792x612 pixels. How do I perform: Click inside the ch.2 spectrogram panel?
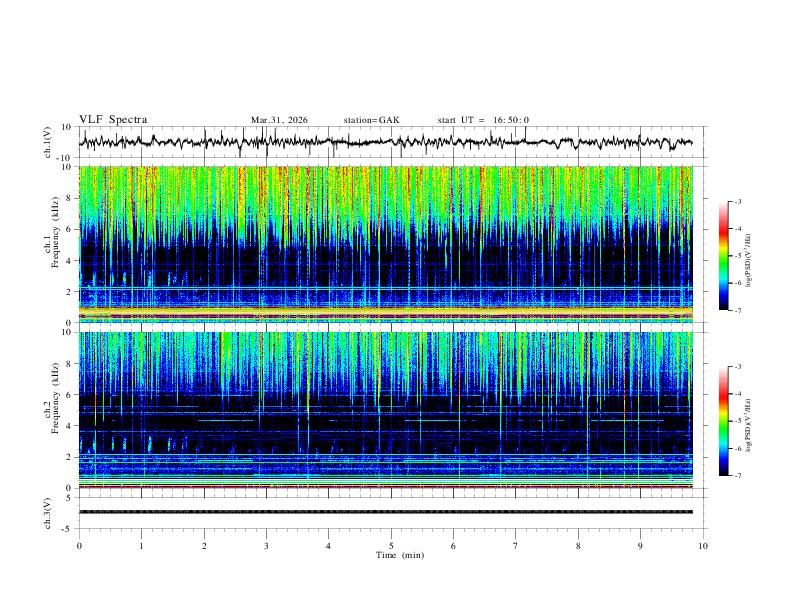tap(386, 410)
